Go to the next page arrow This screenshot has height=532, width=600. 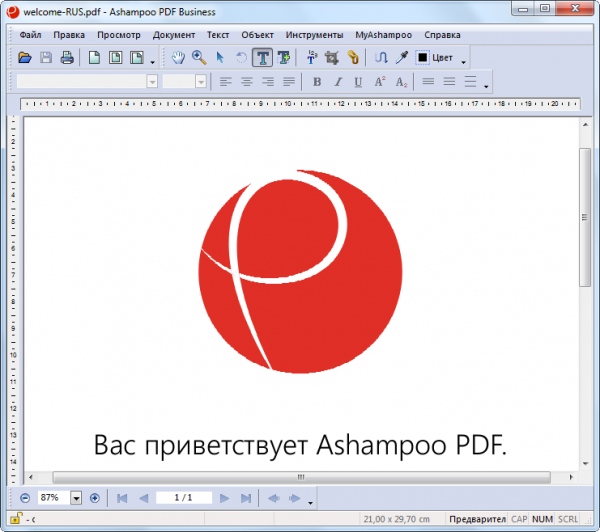[x=224, y=497]
